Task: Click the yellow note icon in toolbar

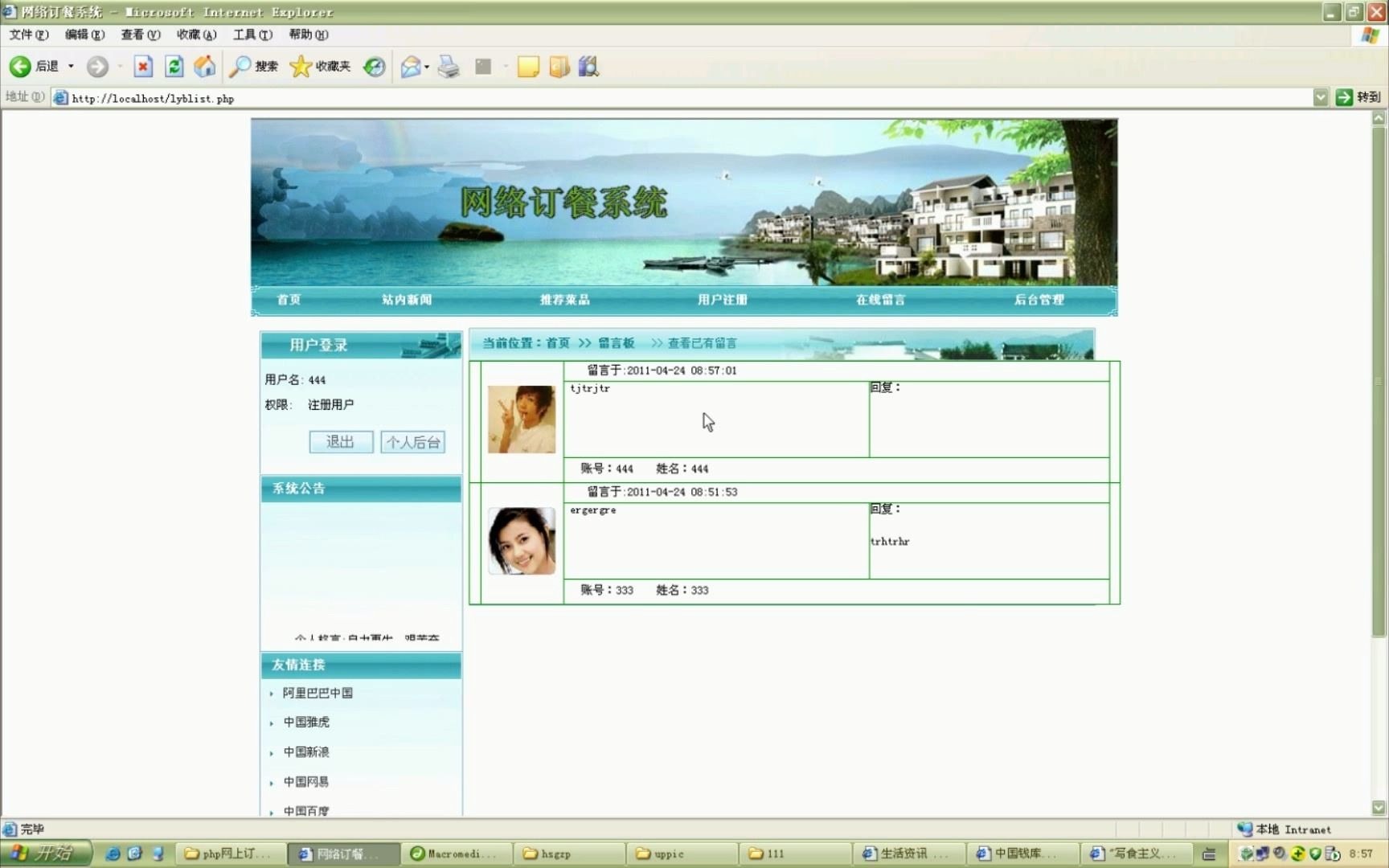Action: 528,67
